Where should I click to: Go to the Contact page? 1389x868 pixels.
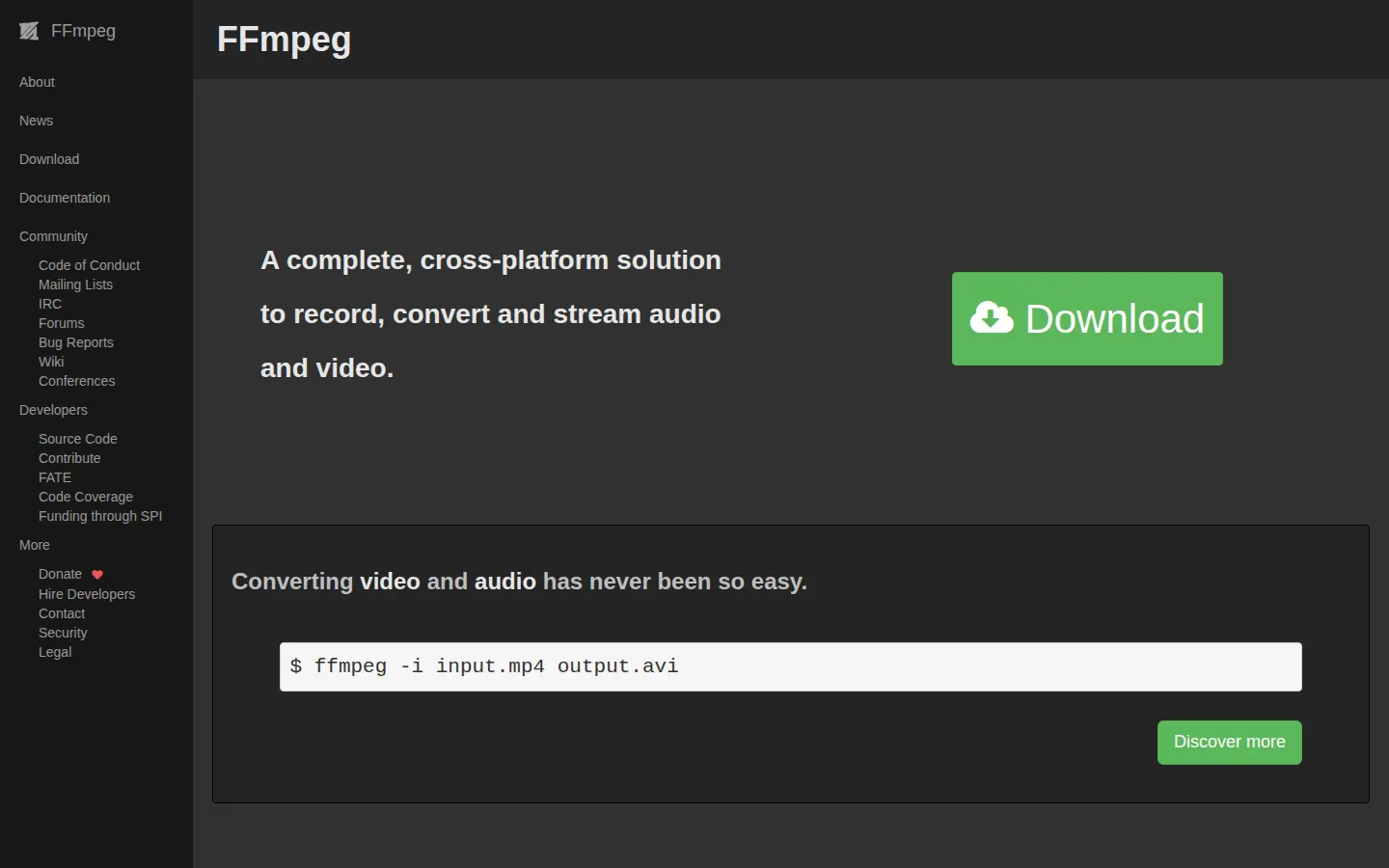[x=62, y=613]
